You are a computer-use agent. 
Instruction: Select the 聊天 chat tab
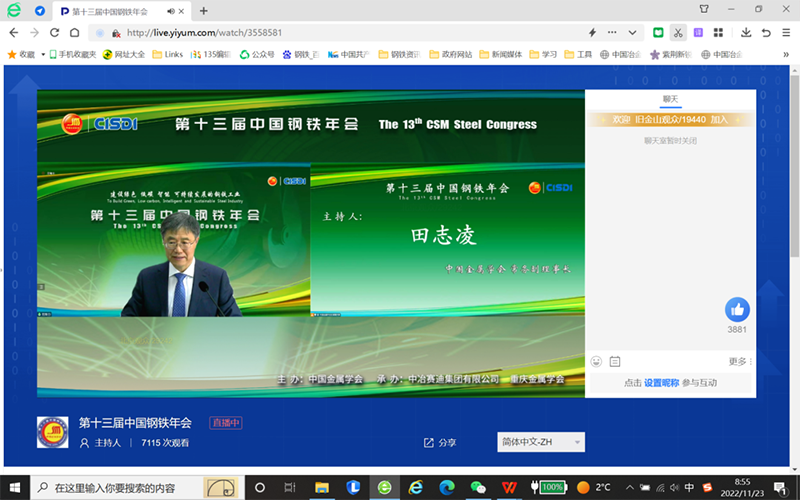pyautogui.click(x=670, y=99)
